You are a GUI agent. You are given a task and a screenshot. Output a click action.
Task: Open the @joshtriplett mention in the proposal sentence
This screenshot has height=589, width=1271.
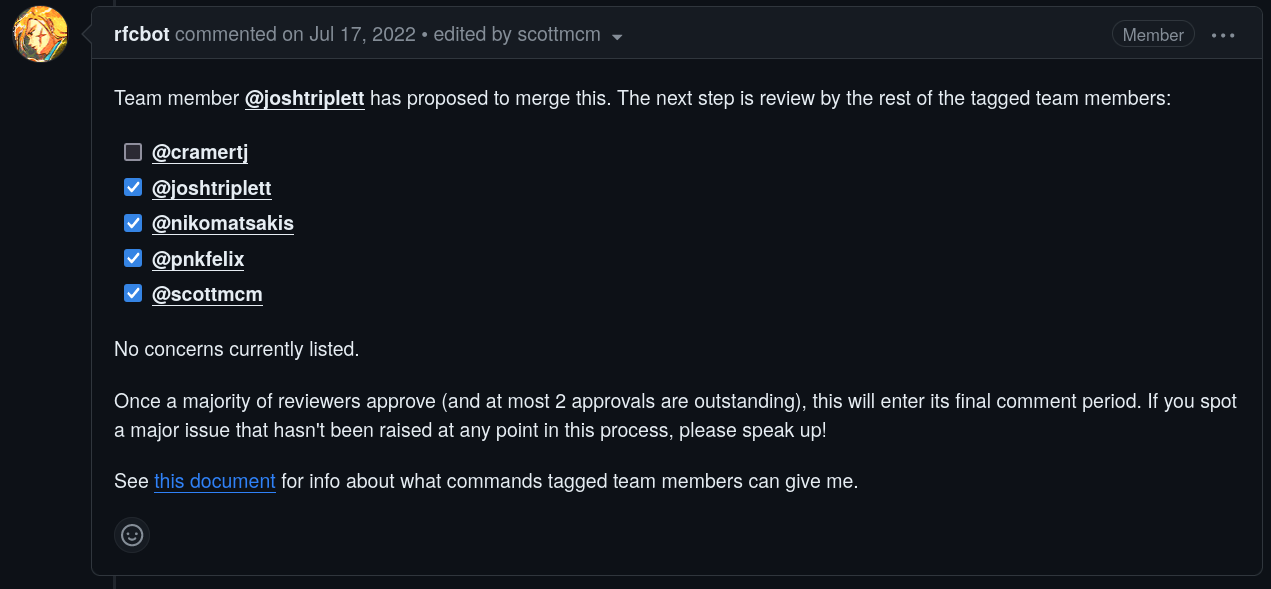tap(304, 99)
